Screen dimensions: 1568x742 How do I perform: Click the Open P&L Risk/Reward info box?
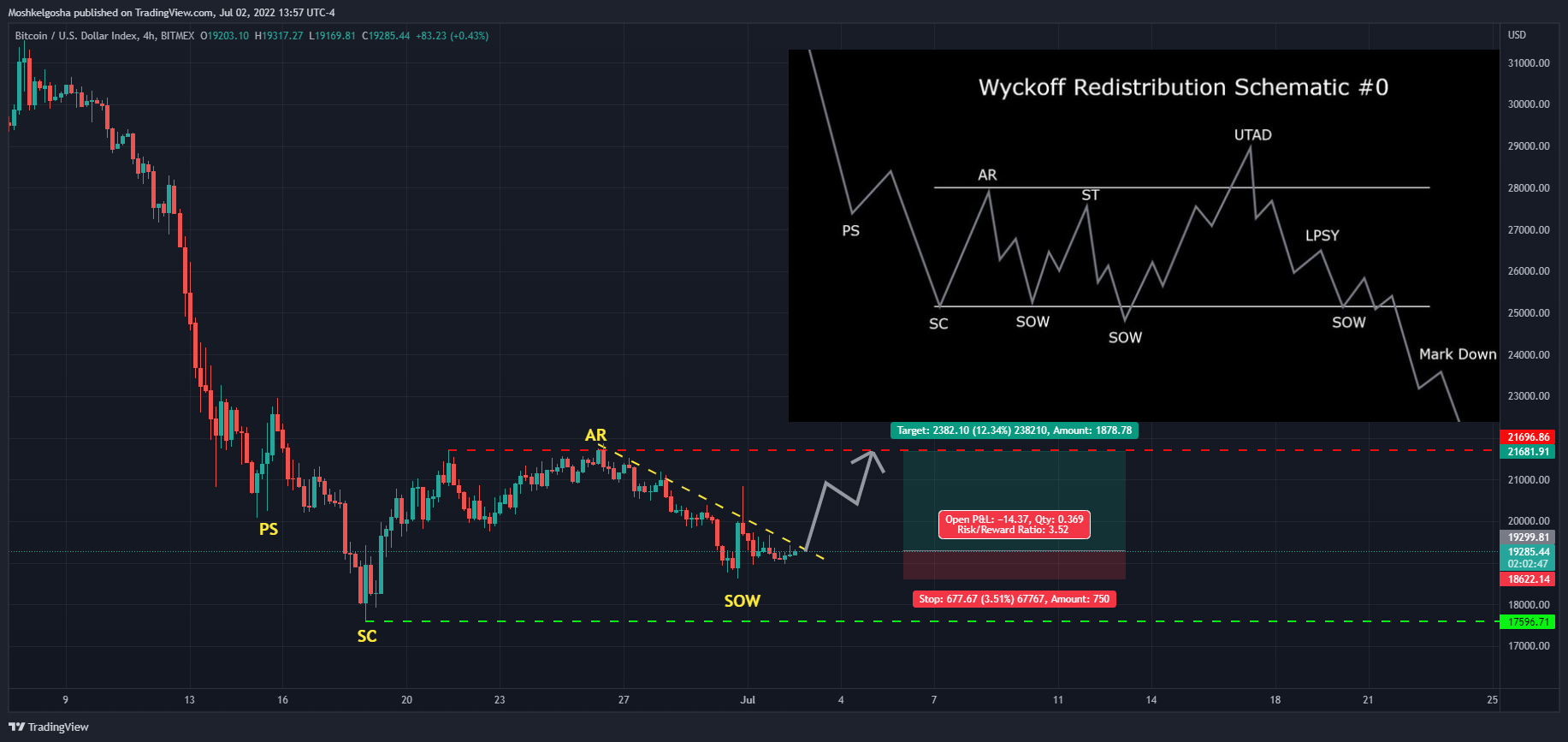click(x=1014, y=525)
